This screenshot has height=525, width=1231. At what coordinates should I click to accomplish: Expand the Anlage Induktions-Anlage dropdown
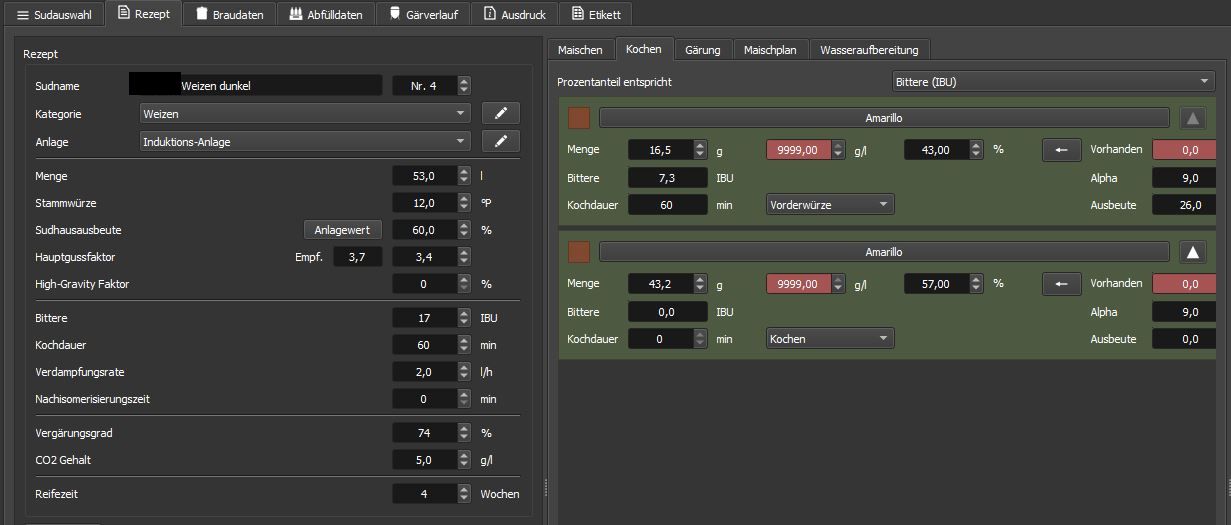[305, 142]
